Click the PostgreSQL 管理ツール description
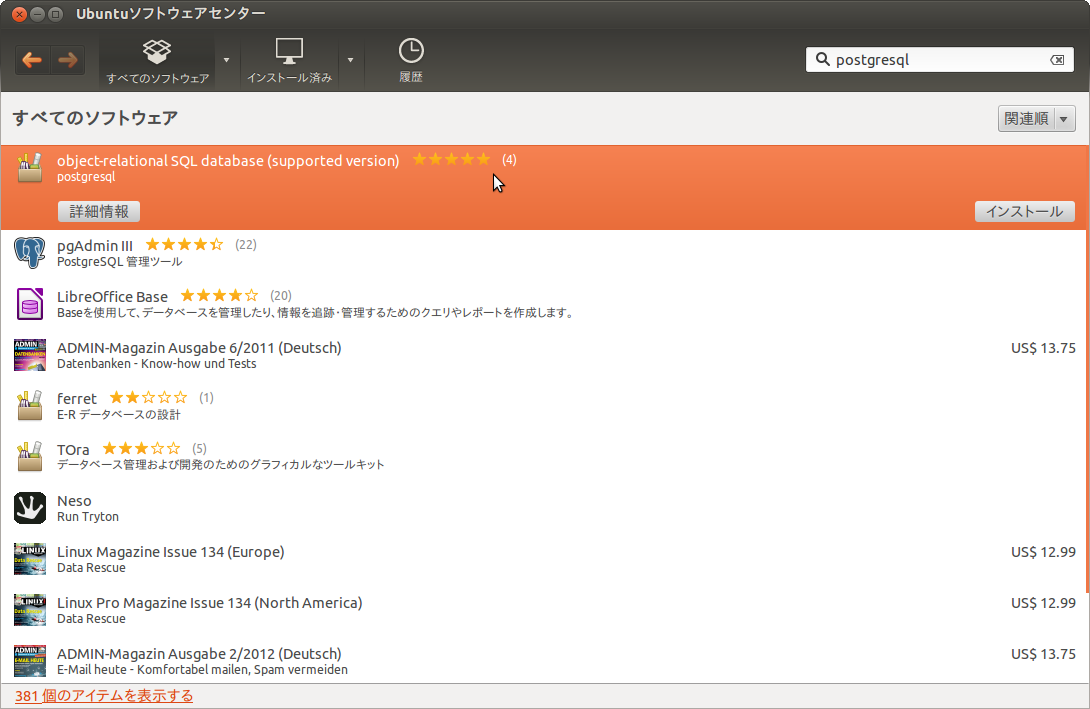Image resolution: width=1090 pixels, height=709 pixels. [120, 262]
